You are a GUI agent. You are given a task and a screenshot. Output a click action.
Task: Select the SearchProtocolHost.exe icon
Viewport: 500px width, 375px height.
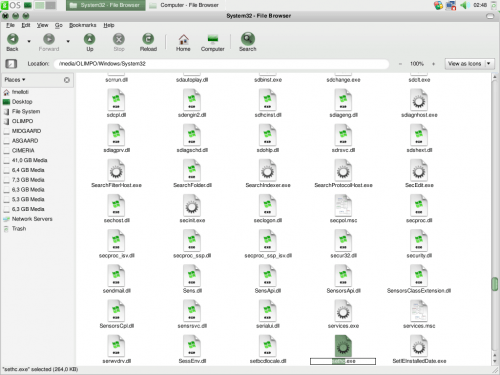point(343,170)
